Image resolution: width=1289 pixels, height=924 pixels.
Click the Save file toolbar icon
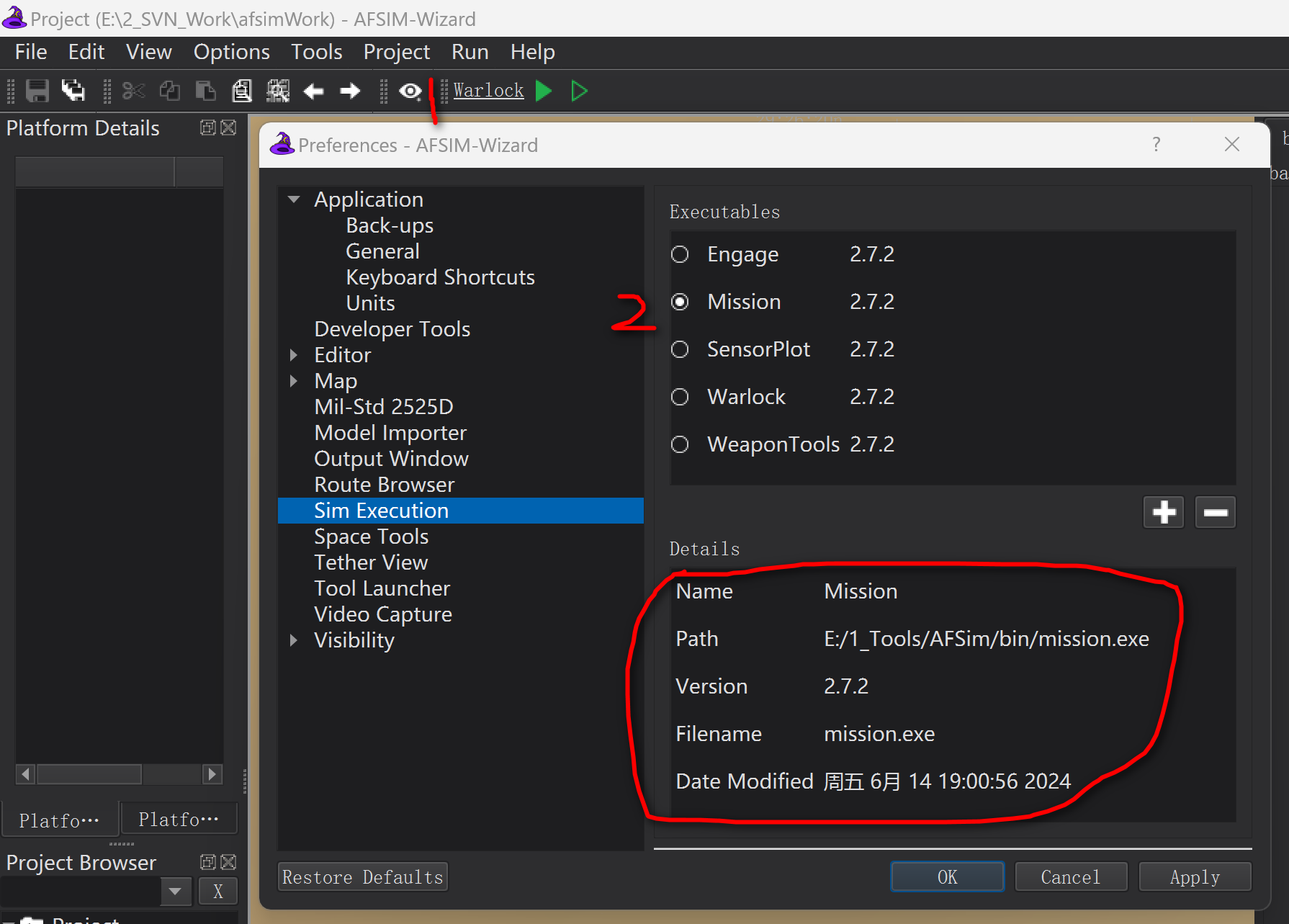37,91
